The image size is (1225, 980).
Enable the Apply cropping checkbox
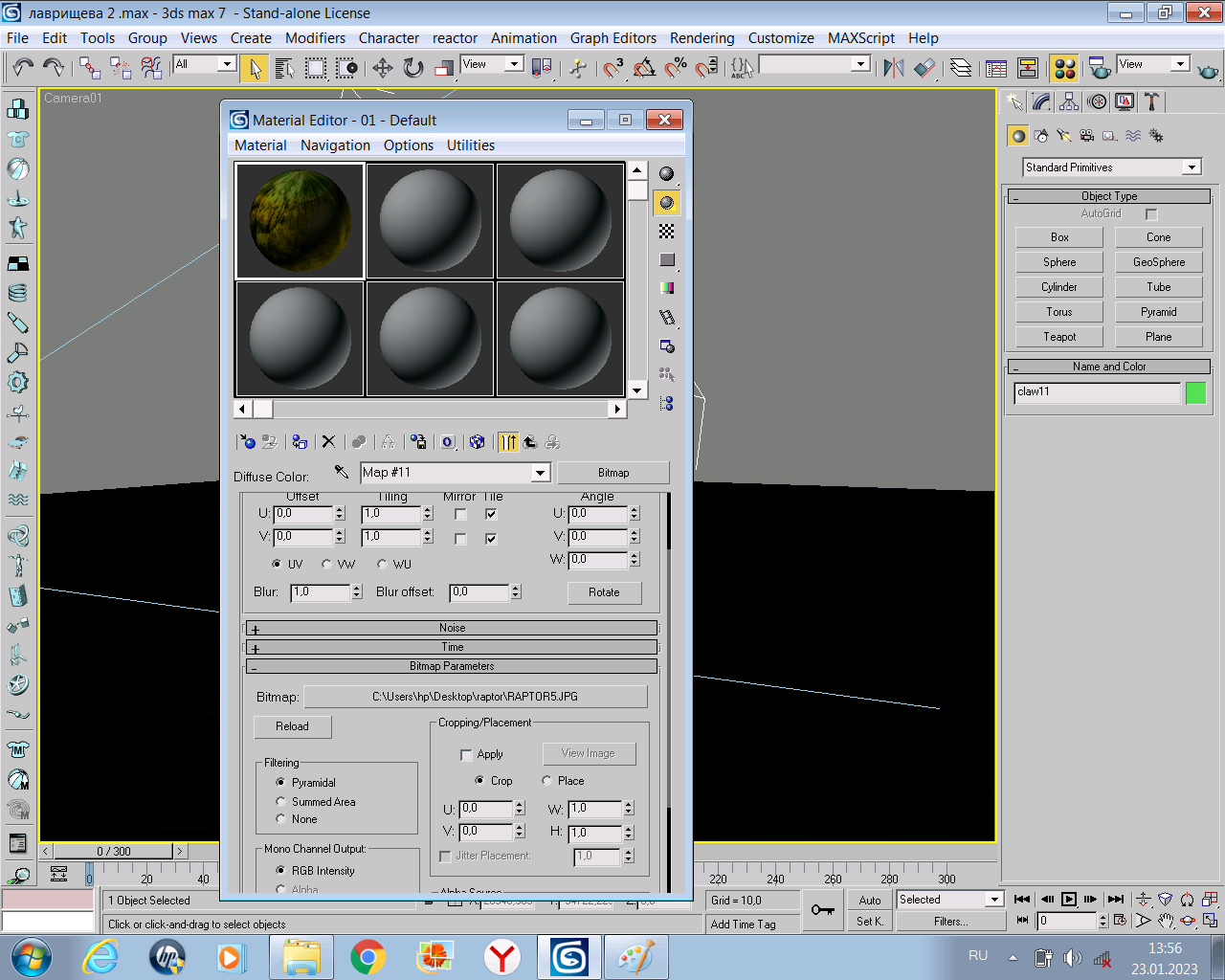(x=466, y=755)
